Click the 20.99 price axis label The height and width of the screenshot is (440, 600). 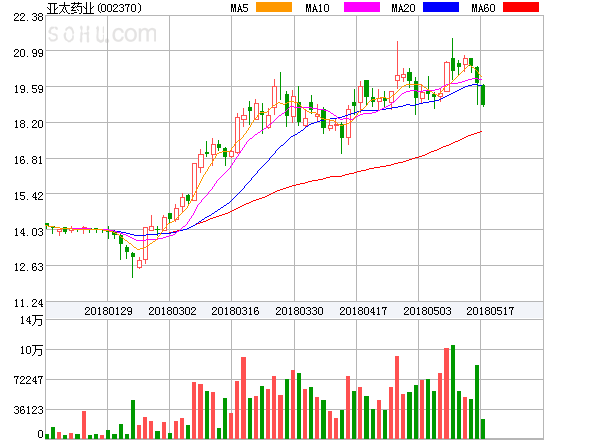tap(28, 53)
